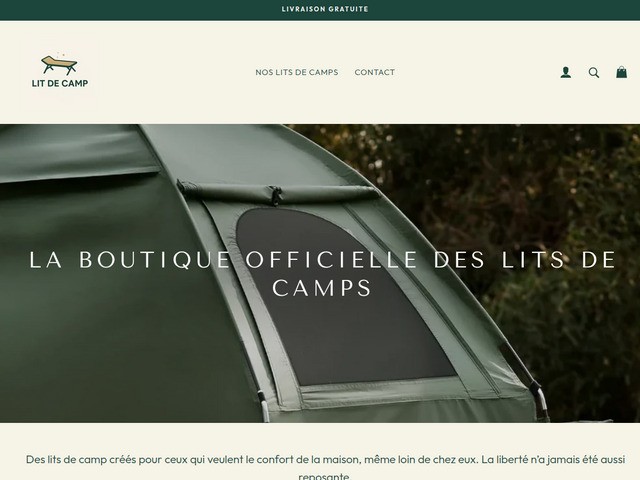Viewport: 640px width, 480px height.
Task: Click the sentence La liberté n'a jamais
Action: 553,460
